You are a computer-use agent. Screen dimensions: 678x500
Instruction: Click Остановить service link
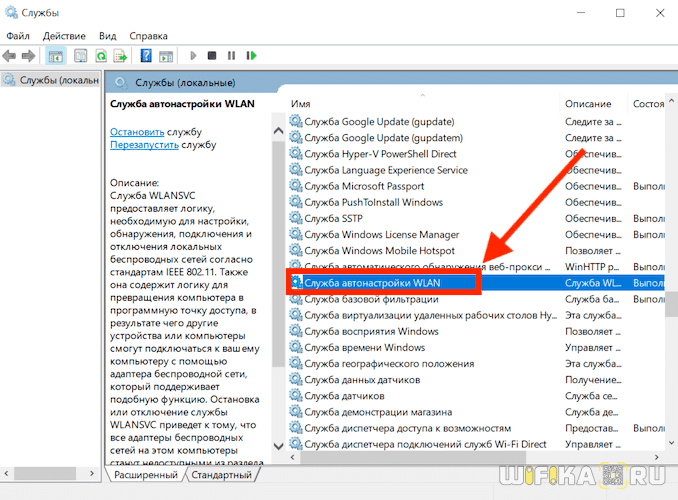(x=137, y=131)
